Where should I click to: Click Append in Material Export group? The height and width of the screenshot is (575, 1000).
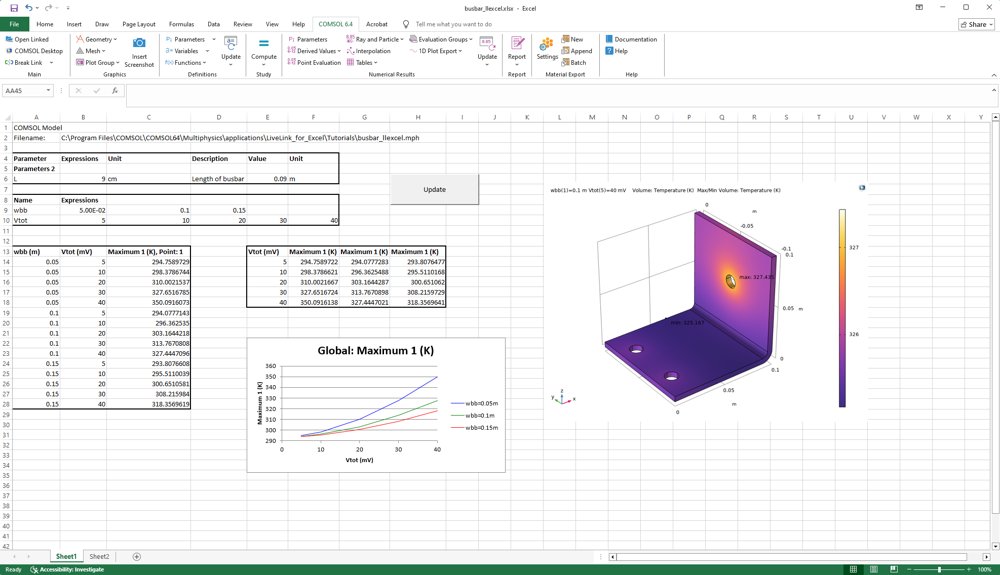point(577,51)
